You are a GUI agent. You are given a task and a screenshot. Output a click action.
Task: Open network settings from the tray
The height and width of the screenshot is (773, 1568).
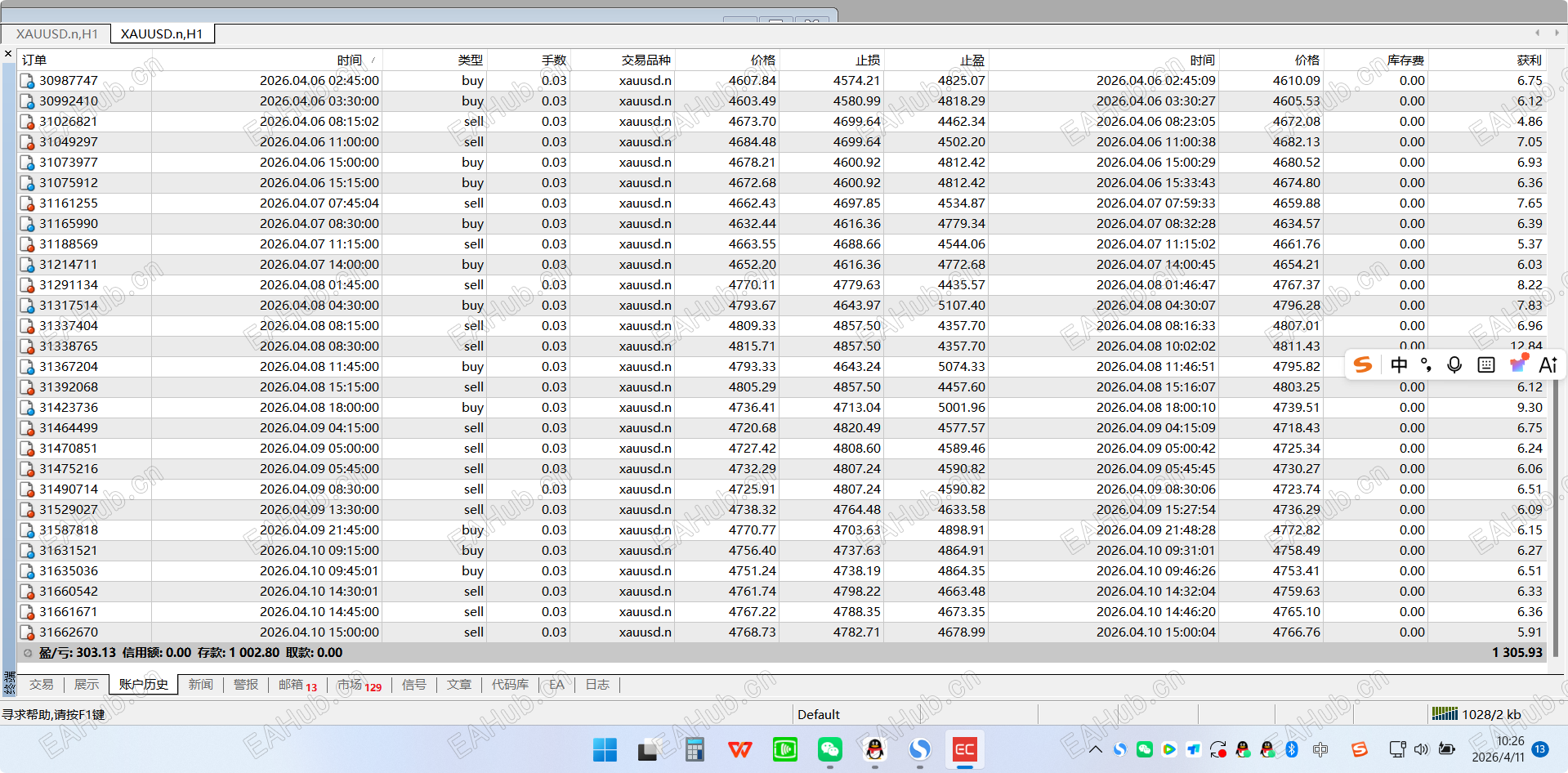1397,749
